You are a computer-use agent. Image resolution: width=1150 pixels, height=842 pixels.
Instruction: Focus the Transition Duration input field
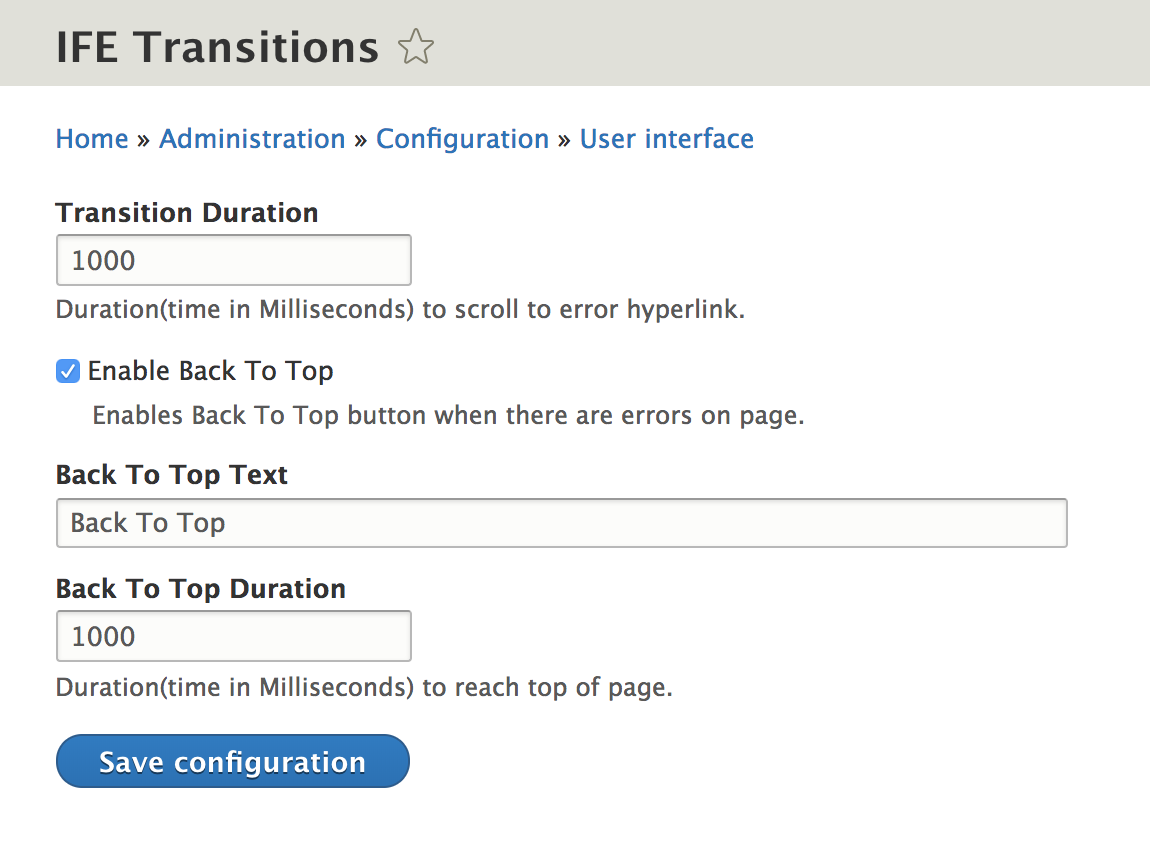click(x=234, y=260)
